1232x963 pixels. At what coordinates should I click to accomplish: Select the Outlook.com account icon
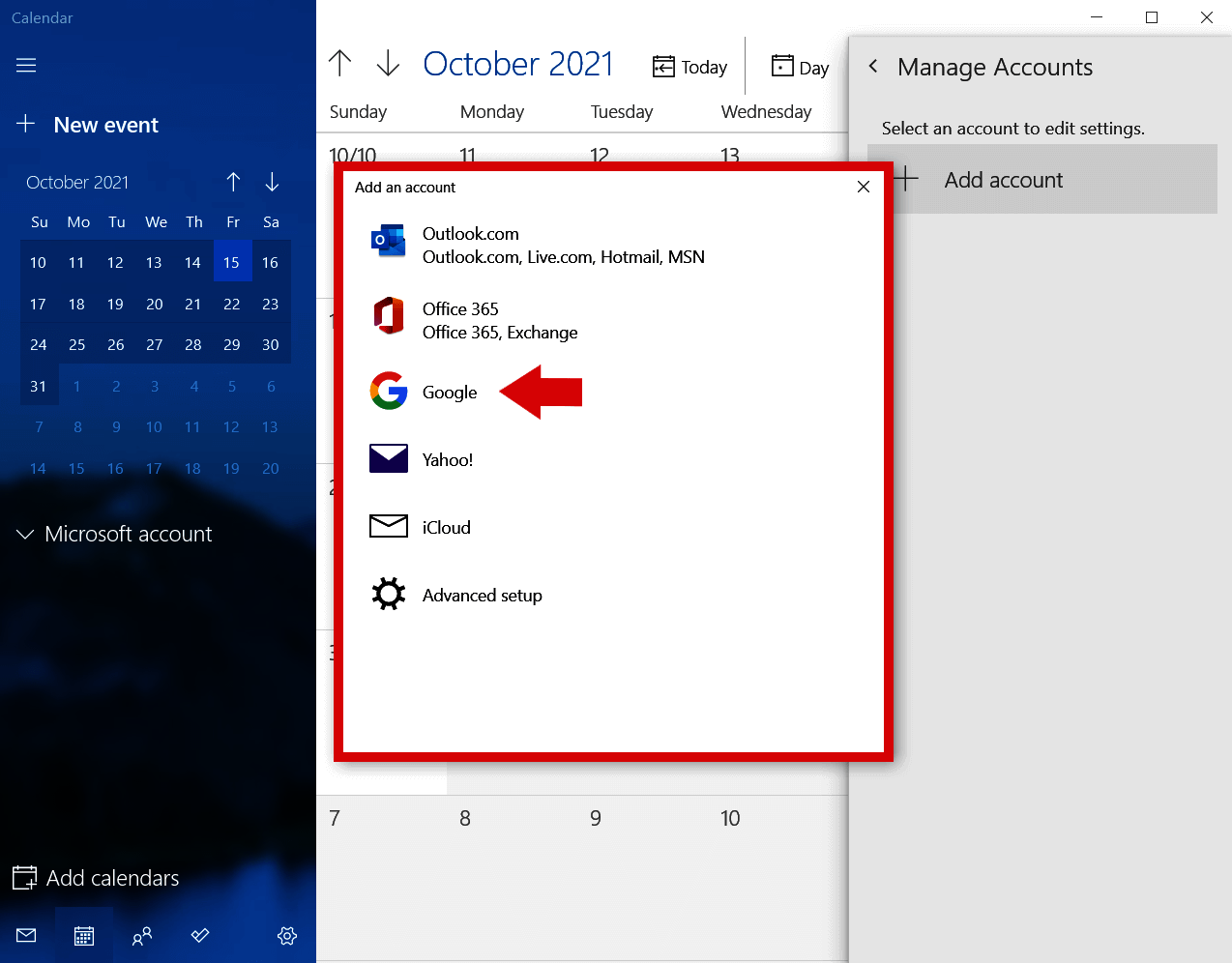388,241
